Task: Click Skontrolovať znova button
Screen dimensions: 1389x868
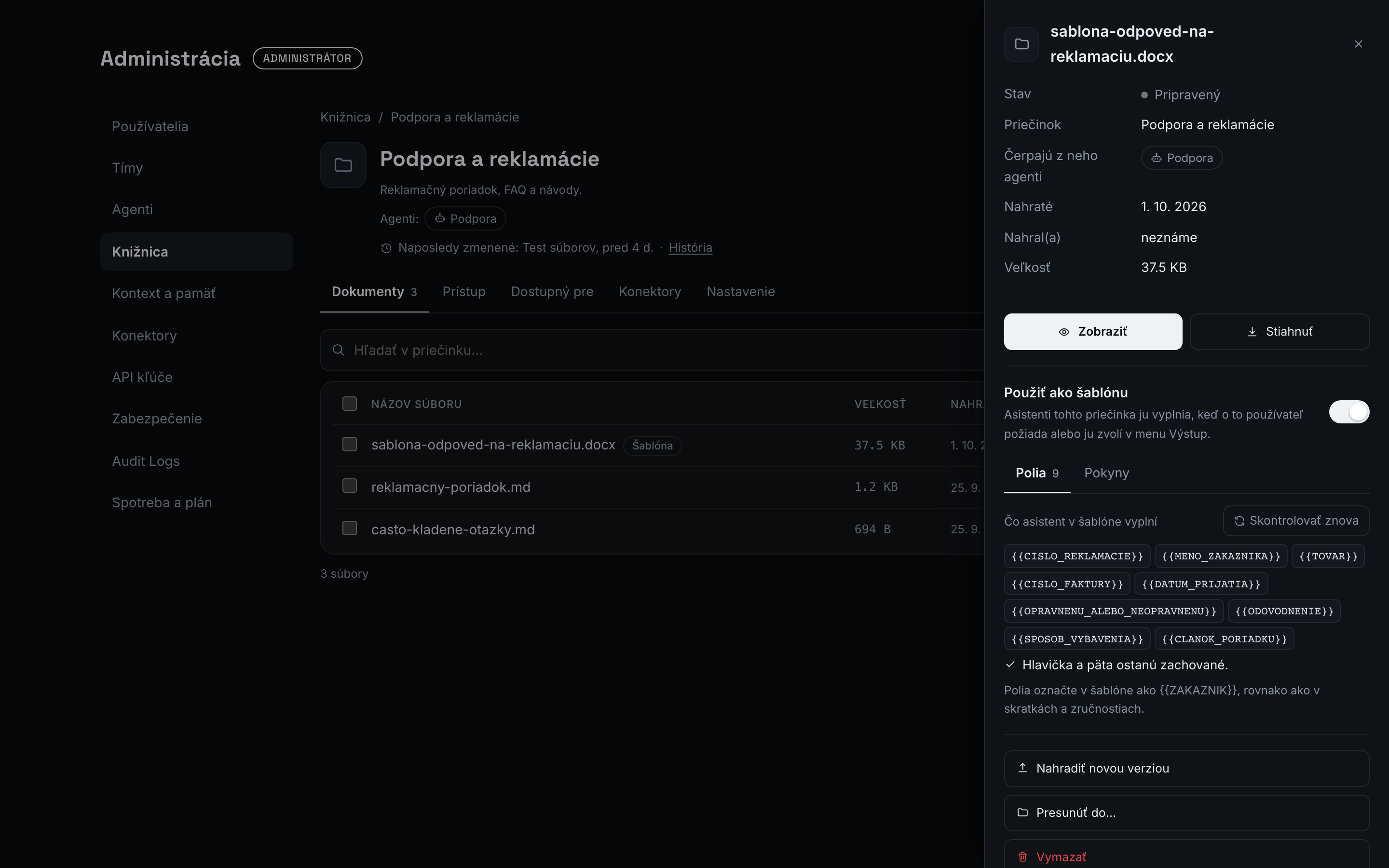Action: coord(1296,521)
